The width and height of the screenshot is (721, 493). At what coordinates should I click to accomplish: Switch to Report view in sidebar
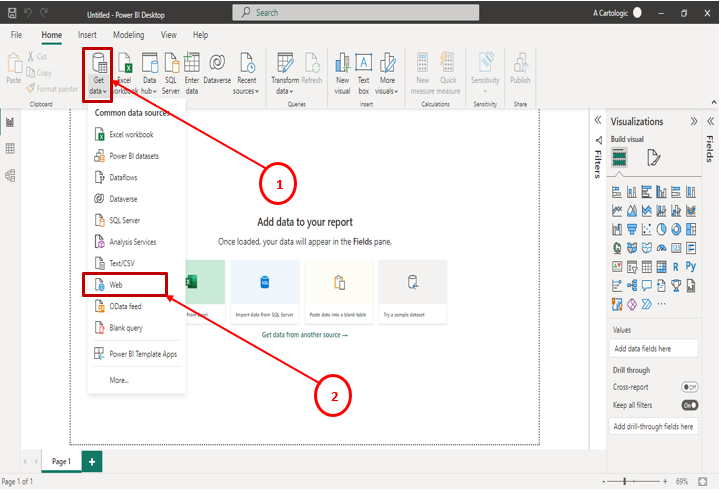[x=10, y=122]
